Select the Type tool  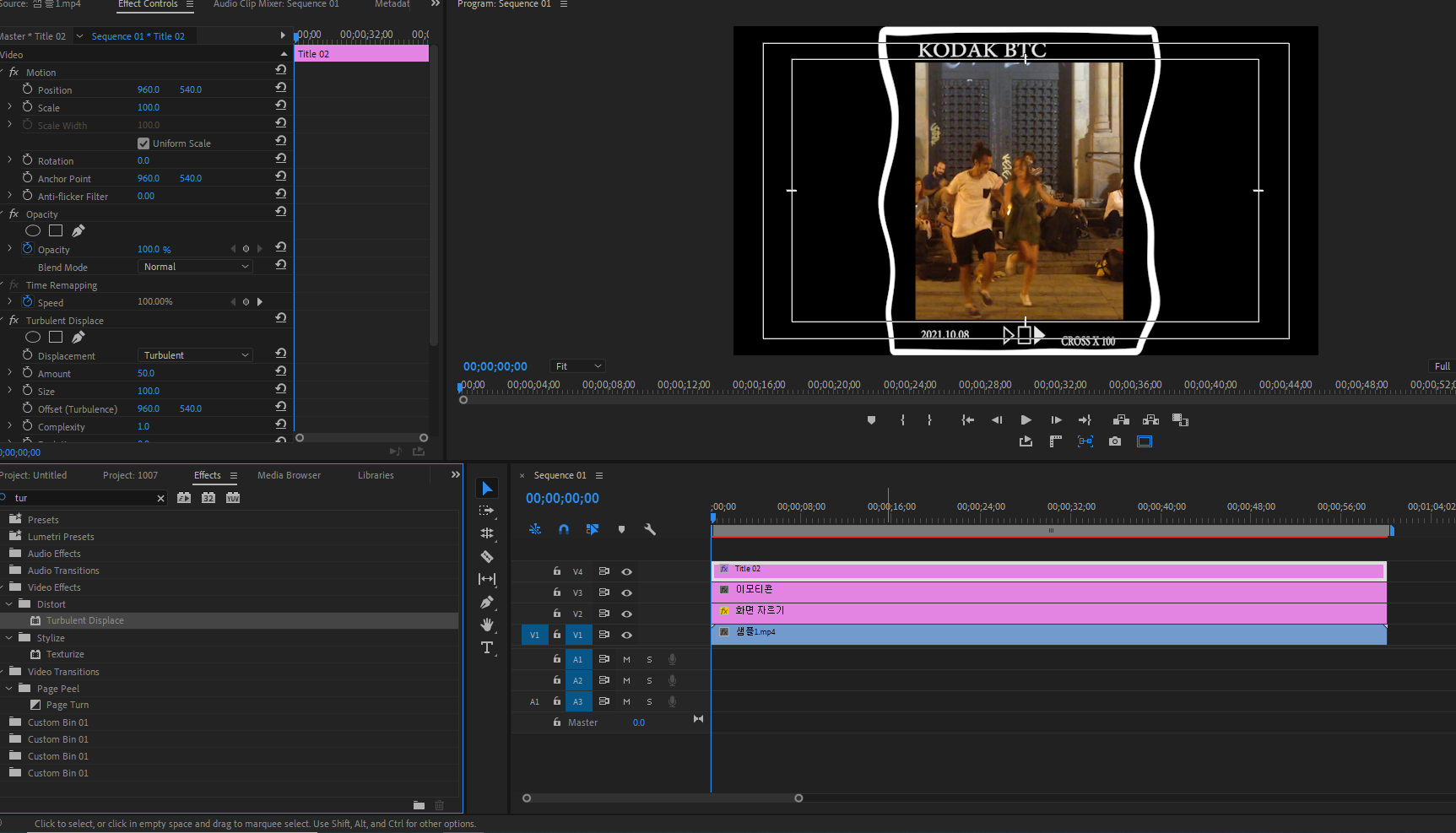click(487, 647)
